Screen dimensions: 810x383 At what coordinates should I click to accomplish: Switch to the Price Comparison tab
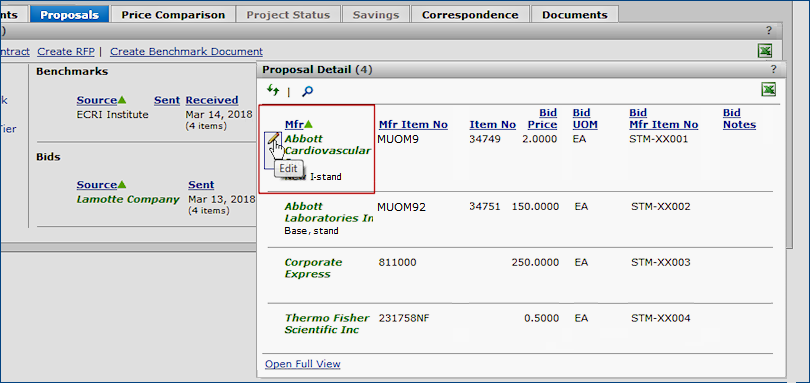click(x=173, y=14)
